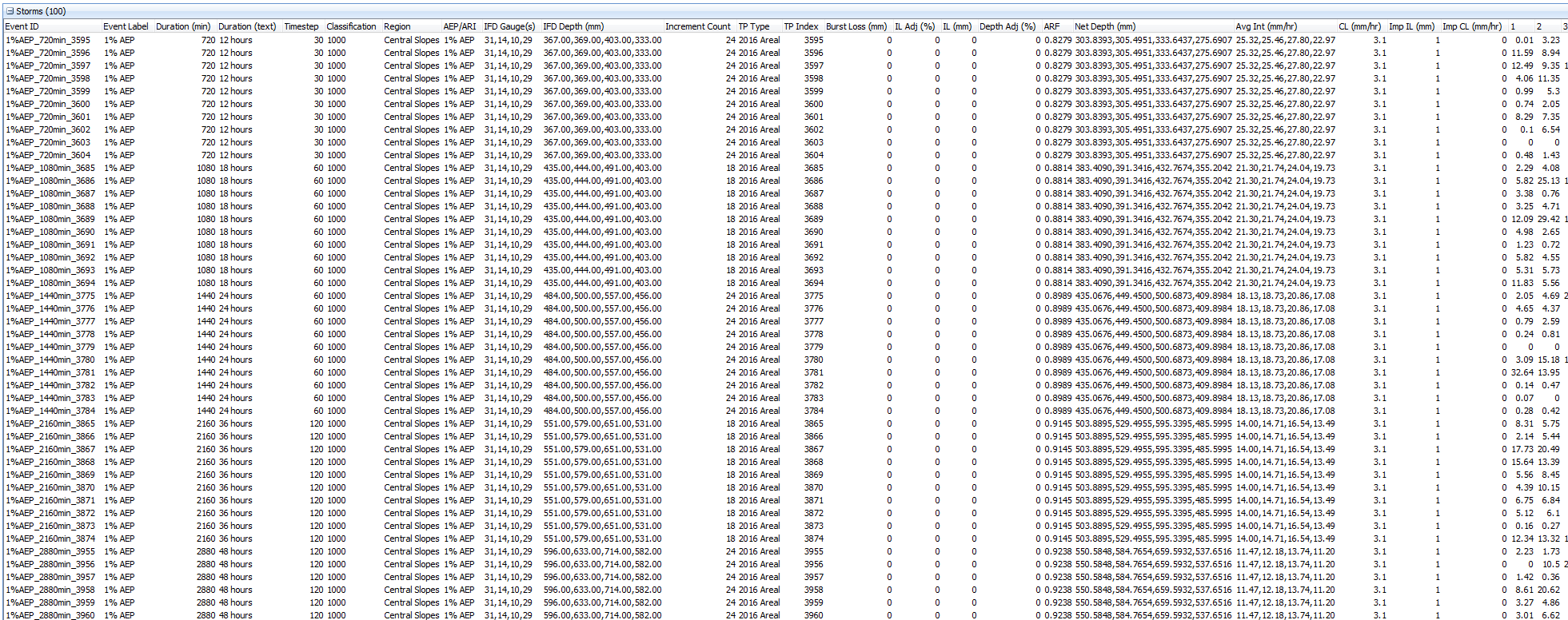Select row 1%AEP_720min_3595
1568x620 pixels.
(x=48, y=40)
